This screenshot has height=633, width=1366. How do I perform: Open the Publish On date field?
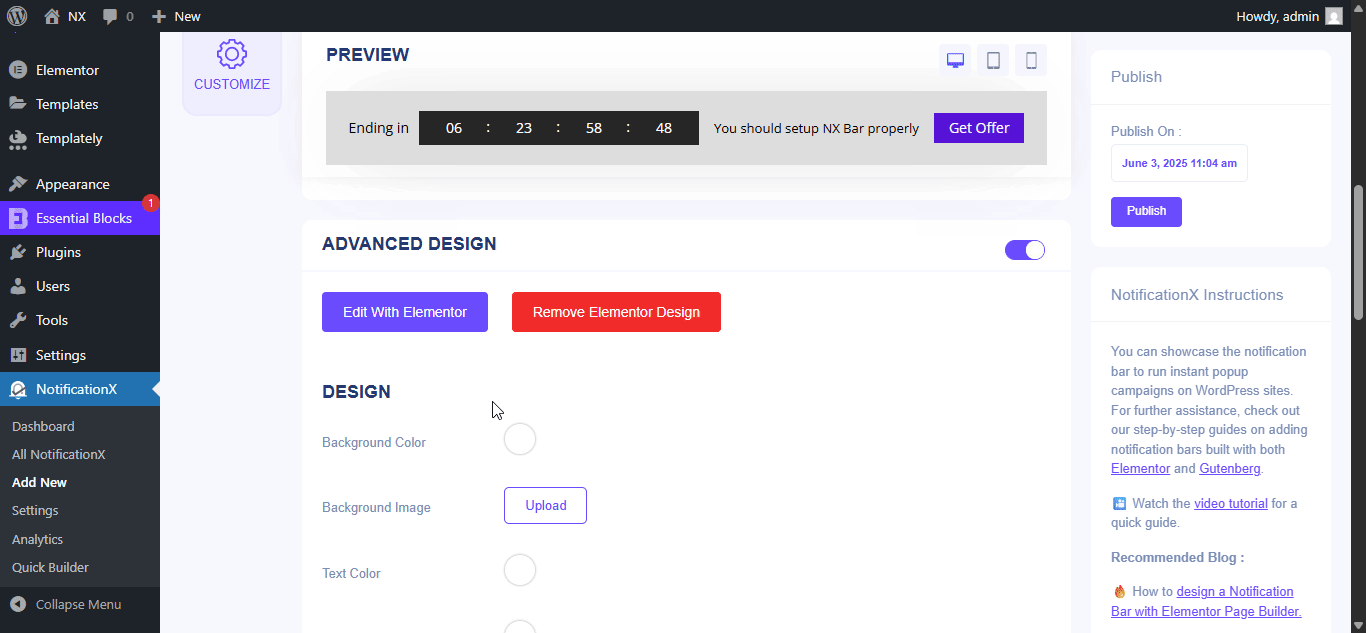(1179, 163)
